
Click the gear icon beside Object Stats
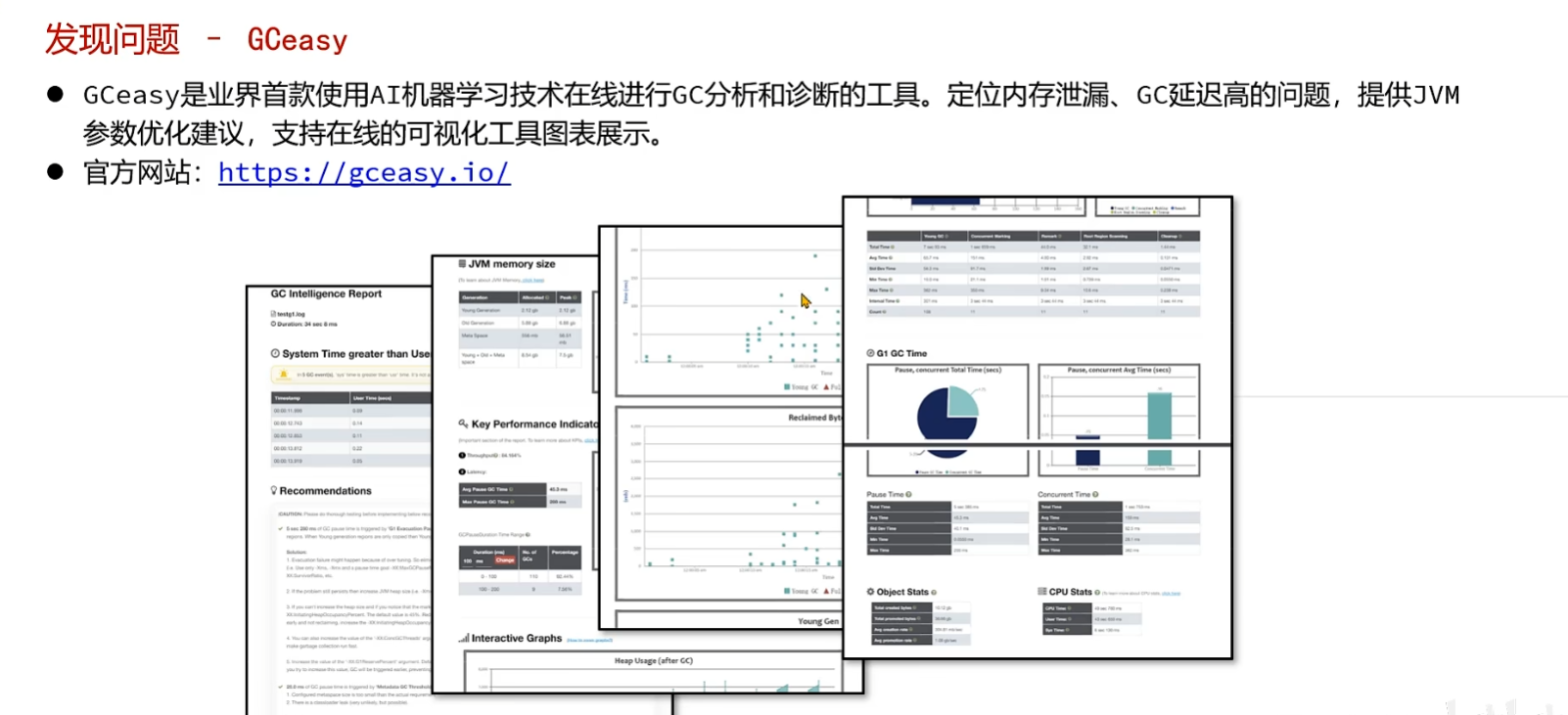click(x=870, y=592)
